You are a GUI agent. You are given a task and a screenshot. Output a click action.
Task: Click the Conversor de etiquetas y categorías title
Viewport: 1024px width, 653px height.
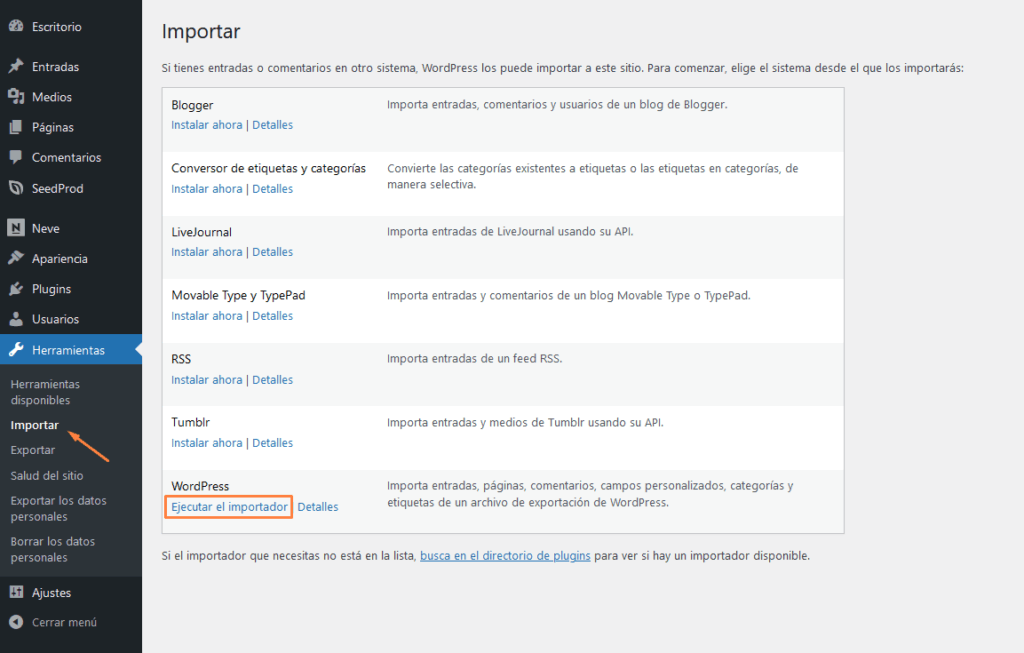(268, 168)
